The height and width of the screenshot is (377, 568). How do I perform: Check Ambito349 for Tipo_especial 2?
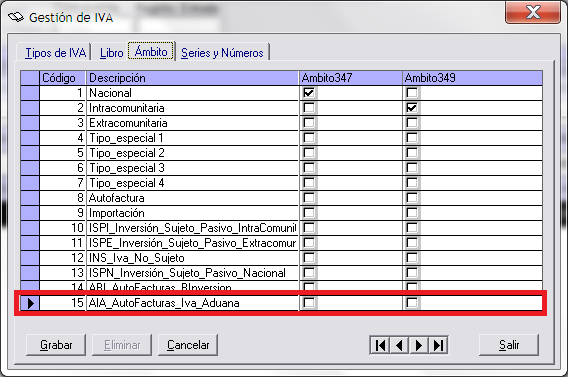tap(412, 153)
